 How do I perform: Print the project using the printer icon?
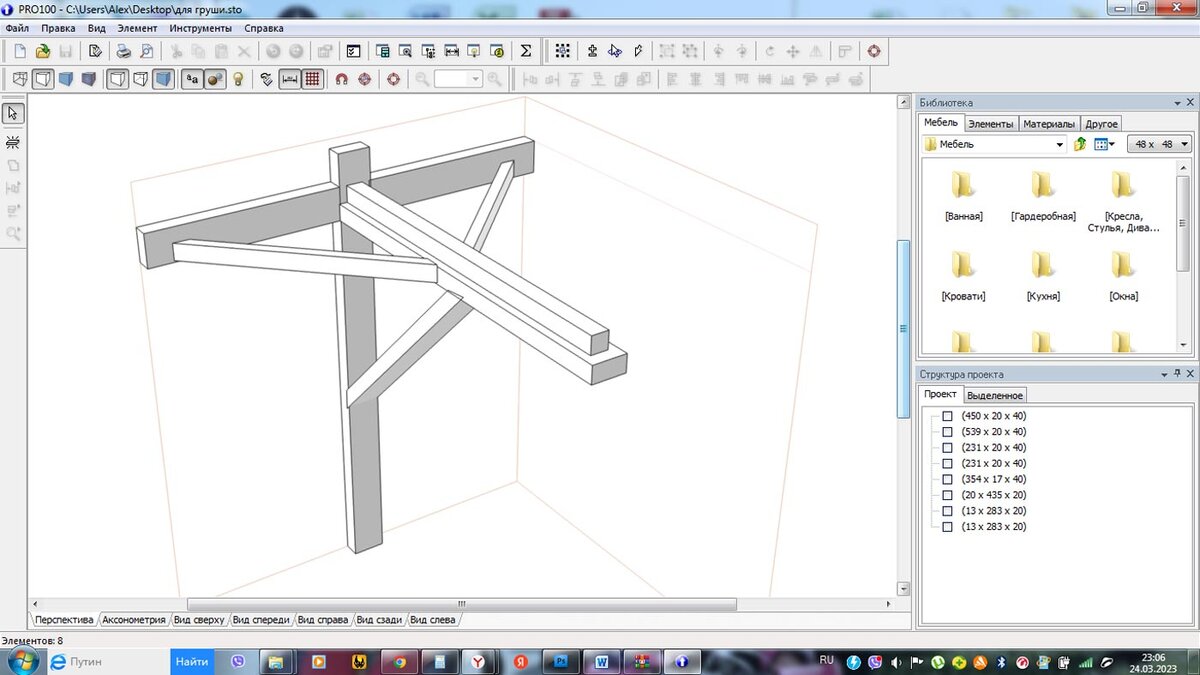pyautogui.click(x=123, y=51)
